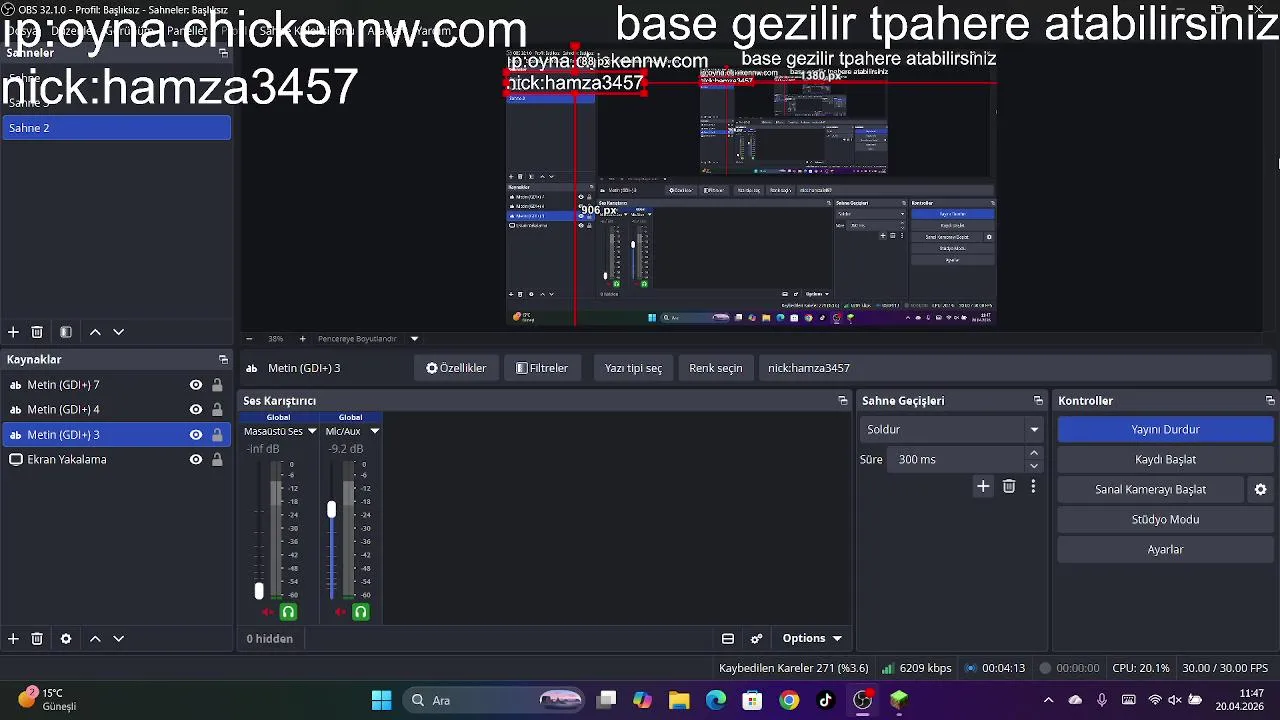Undock the Kontroller panel
Screen dimensions: 1280x720
pyautogui.click(x=1270, y=400)
